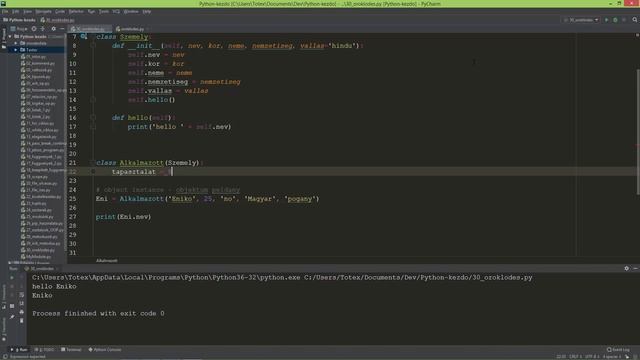The height and width of the screenshot is (360, 640).
Task: Open Project panel settings gear
Action: click(53, 29)
